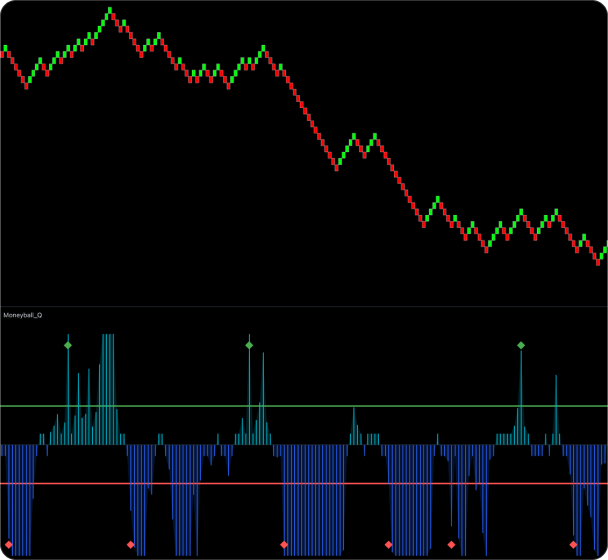Screen dimensions: 608x560
Task: Click the highest green brick at the price peak
Action: pyautogui.click(x=110, y=10)
